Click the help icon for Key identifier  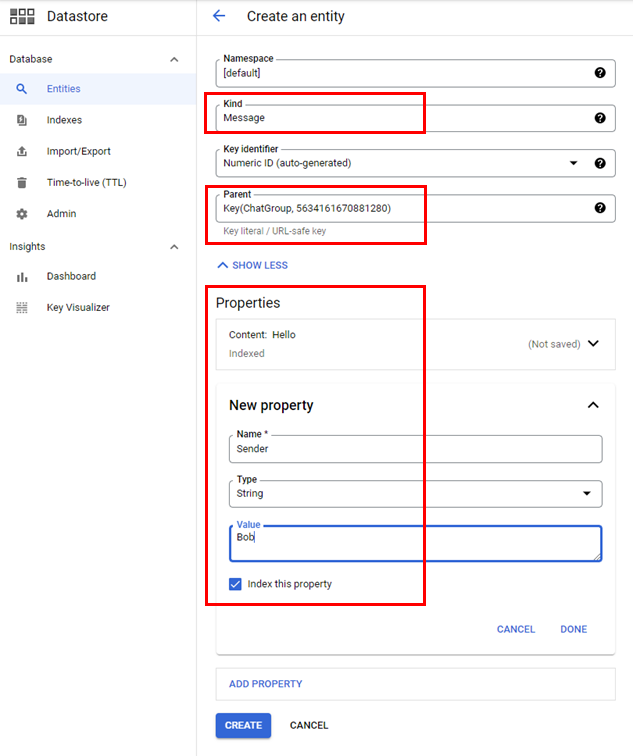point(600,163)
